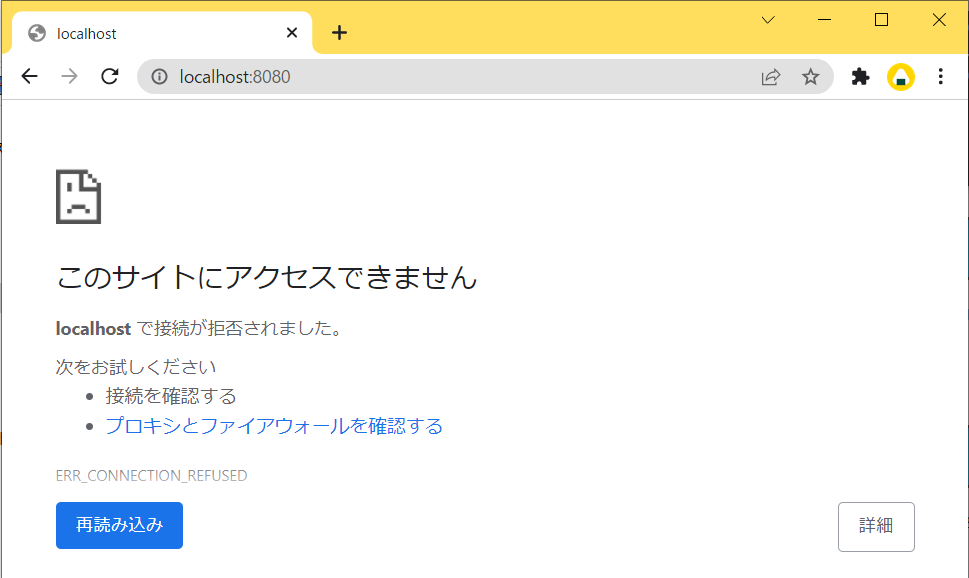Click the 再読み込み reload button
969x578 pixels.
119,525
